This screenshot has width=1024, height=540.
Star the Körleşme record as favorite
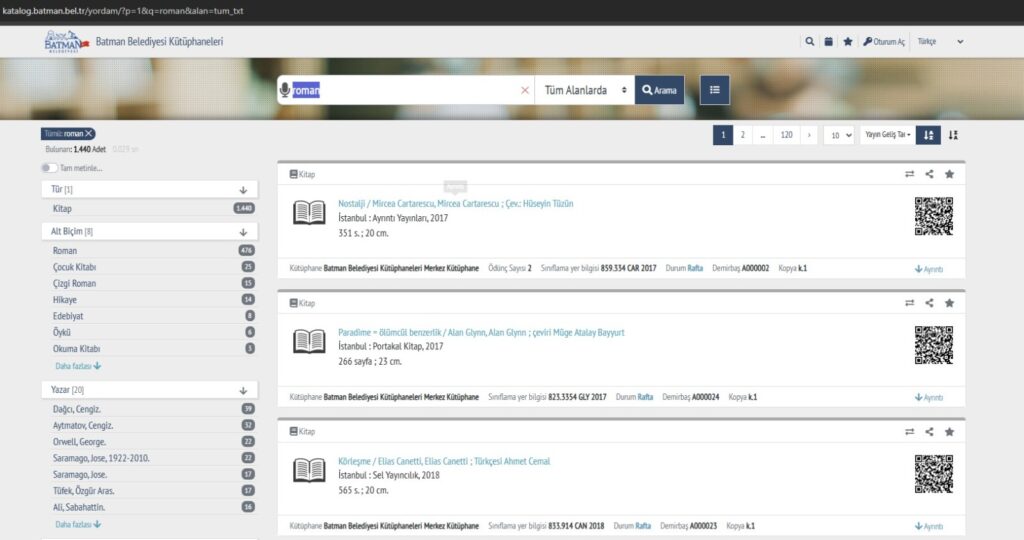click(x=950, y=431)
